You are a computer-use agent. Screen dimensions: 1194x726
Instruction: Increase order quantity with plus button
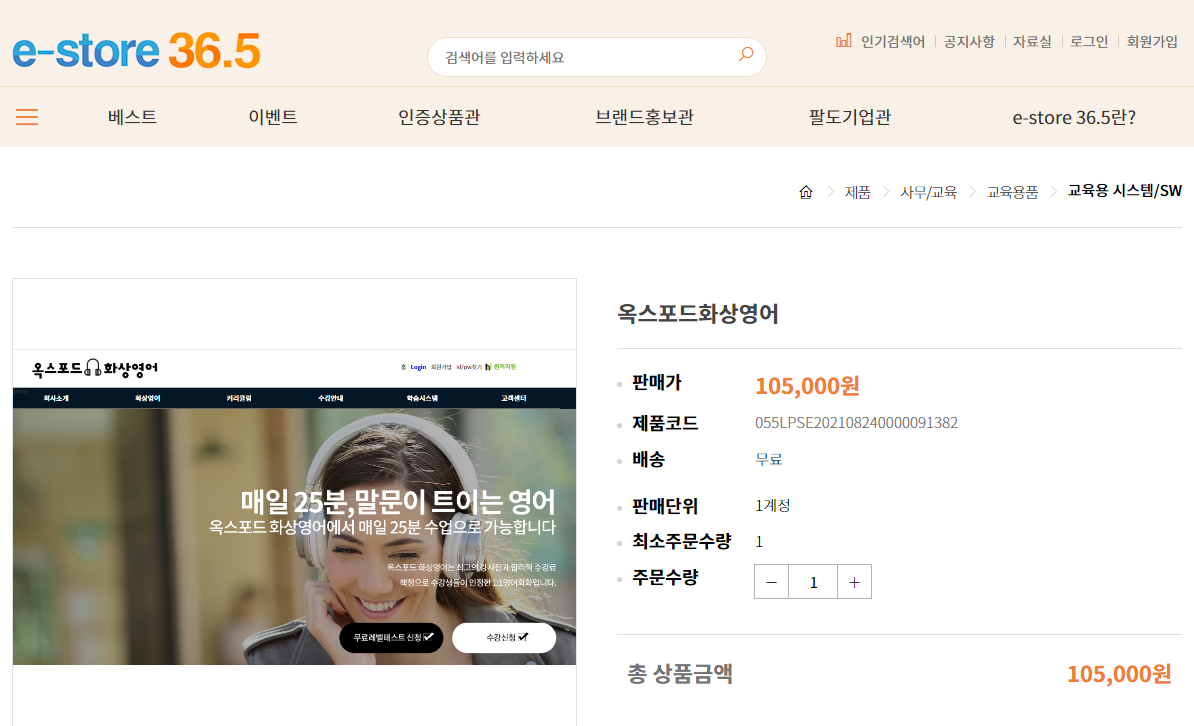click(854, 582)
